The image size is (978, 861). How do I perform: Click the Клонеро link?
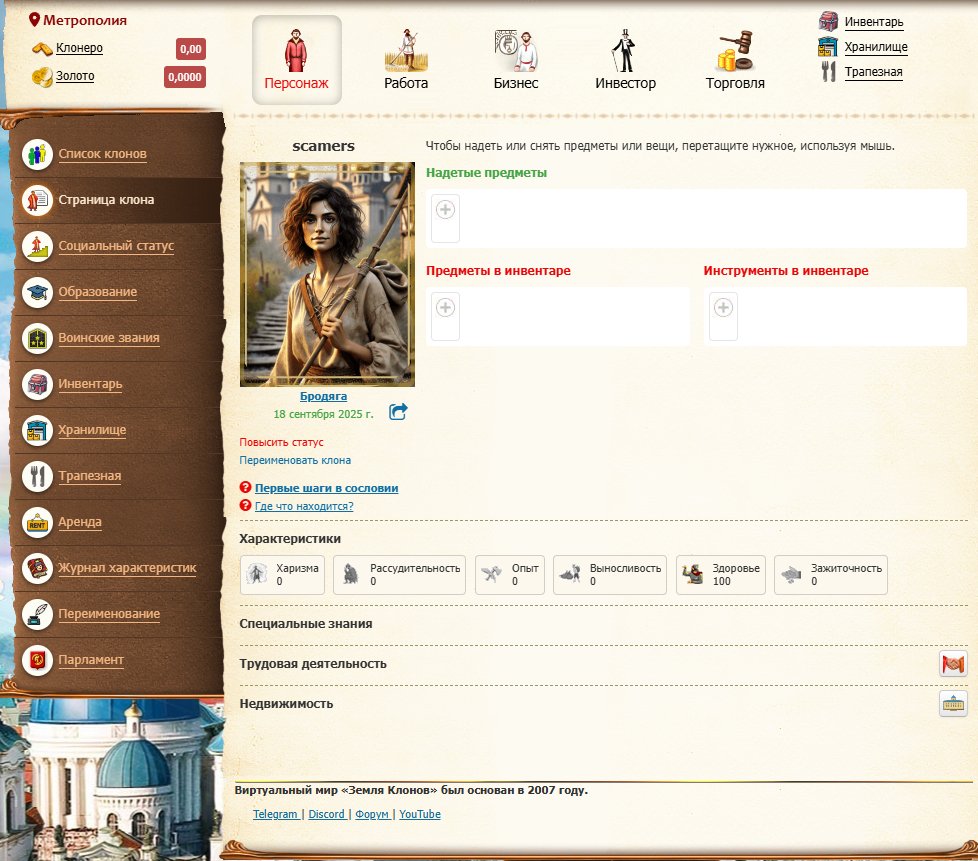79,48
